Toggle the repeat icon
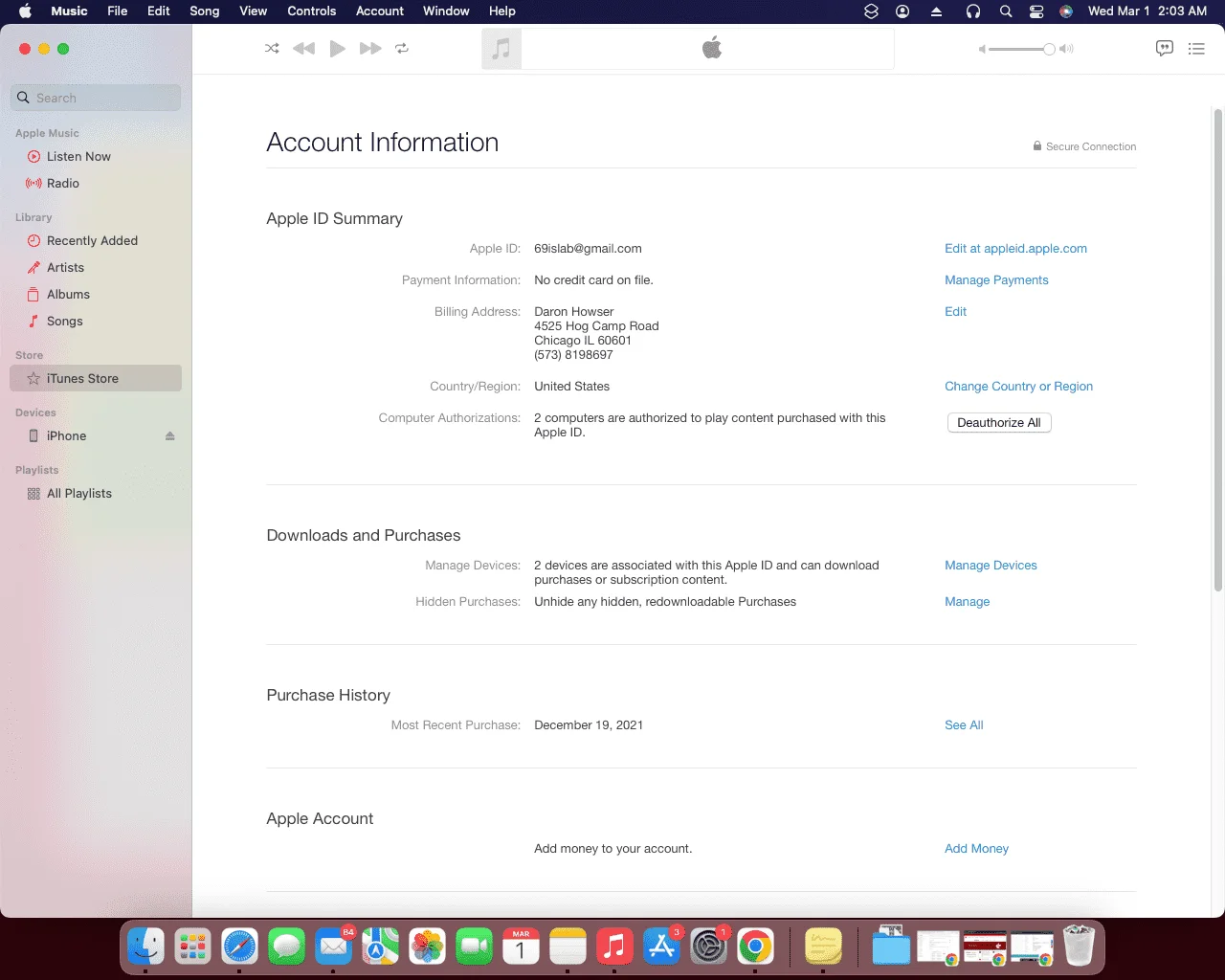Screen dimensions: 1225x980 click(402, 48)
